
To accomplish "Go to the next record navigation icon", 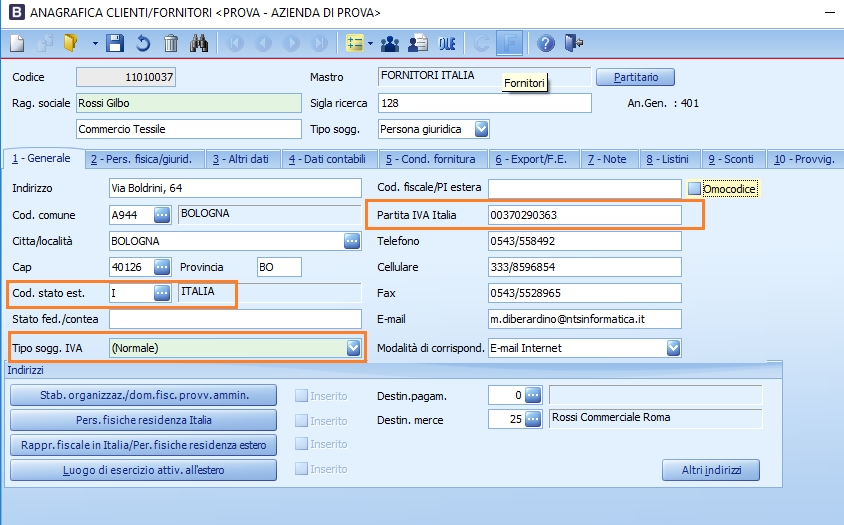I will (291, 43).
